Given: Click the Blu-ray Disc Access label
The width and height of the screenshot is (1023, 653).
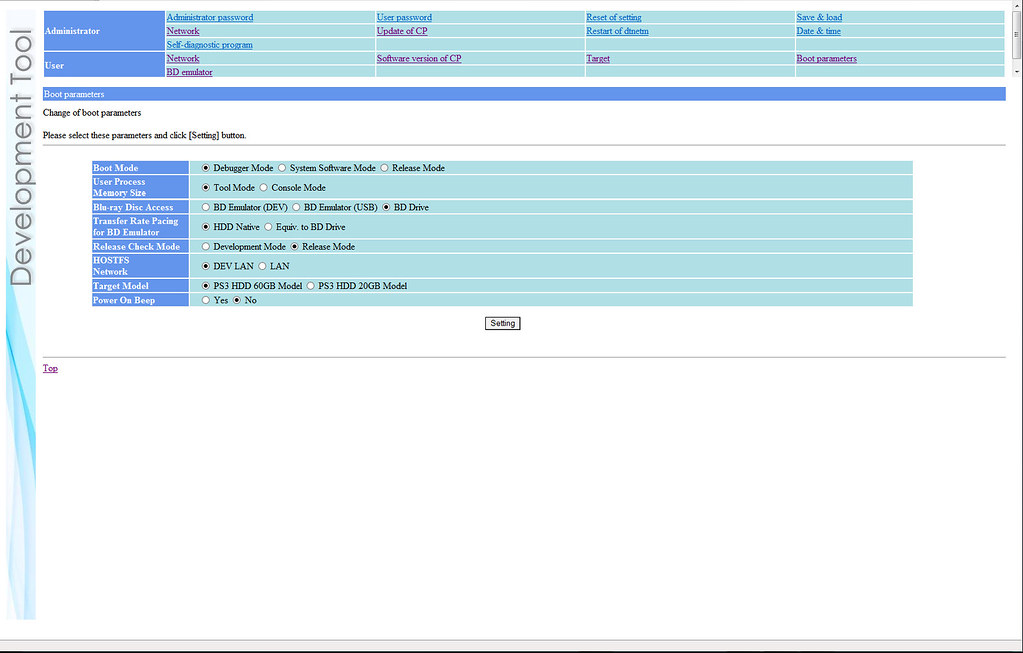Looking at the screenshot, I should (140, 207).
